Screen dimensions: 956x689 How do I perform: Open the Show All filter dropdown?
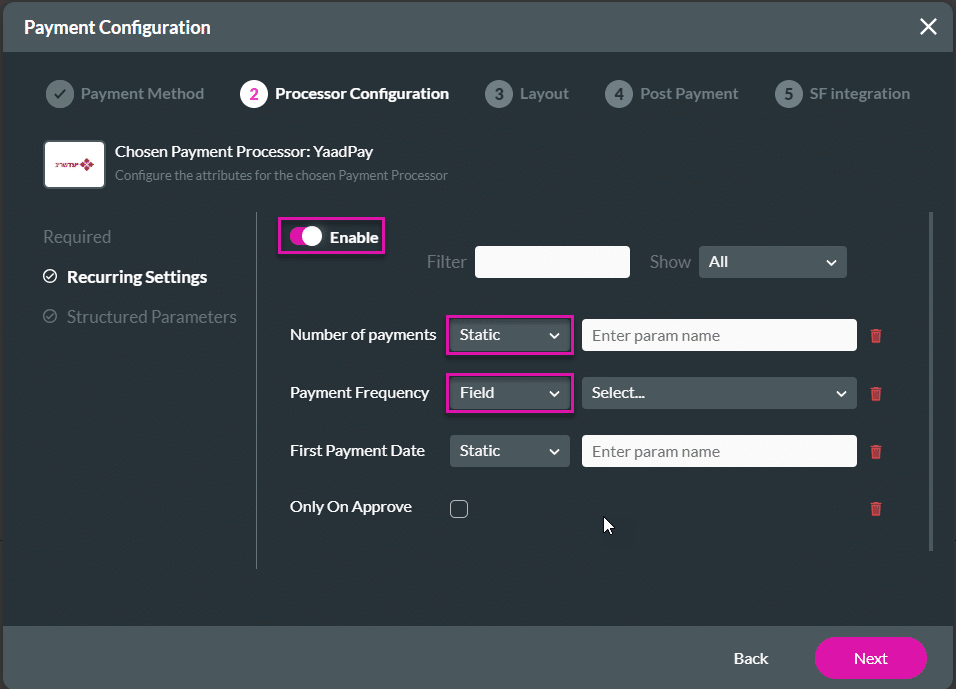coord(772,262)
